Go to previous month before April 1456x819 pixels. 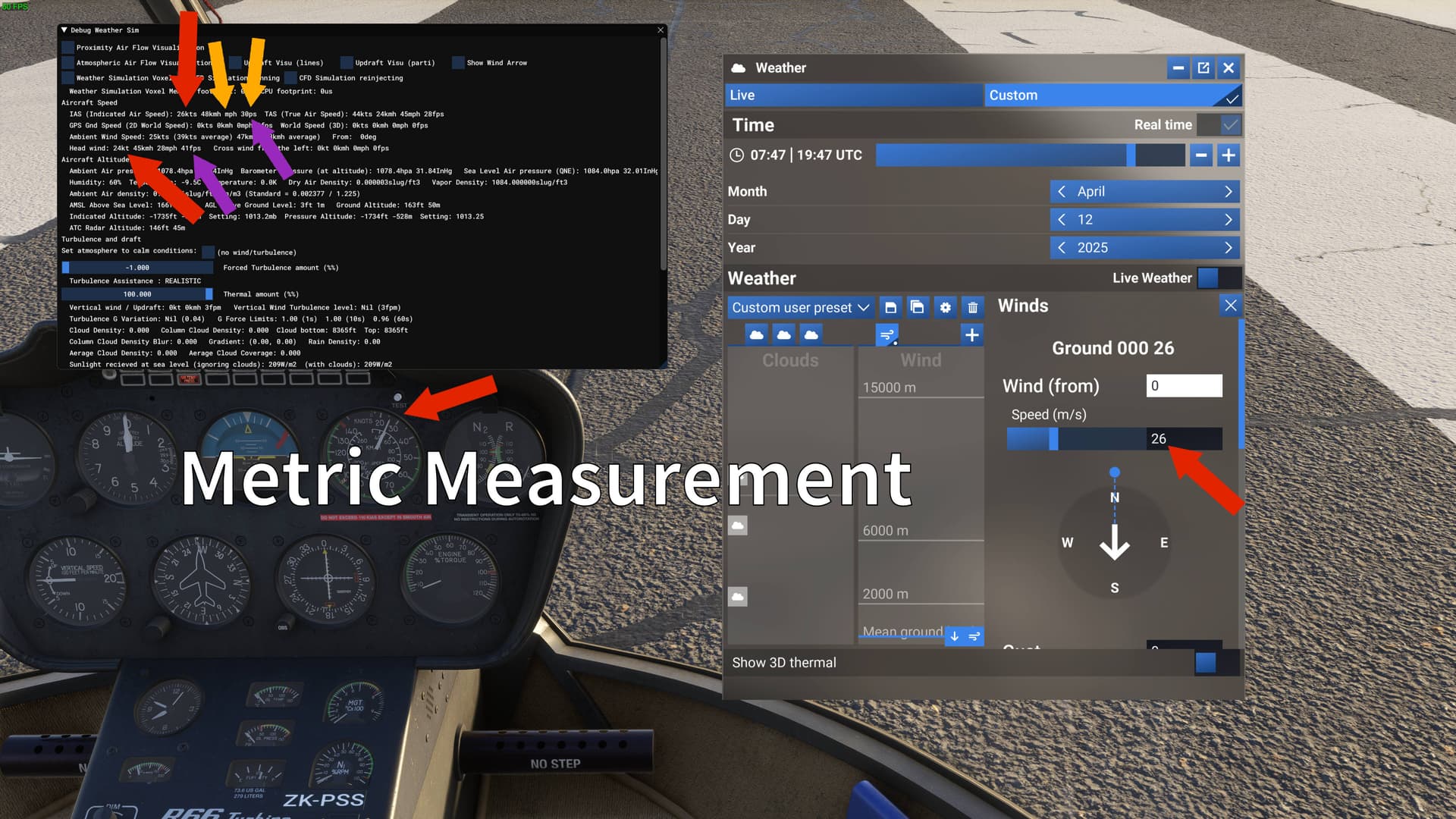(x=1062, y=192)
